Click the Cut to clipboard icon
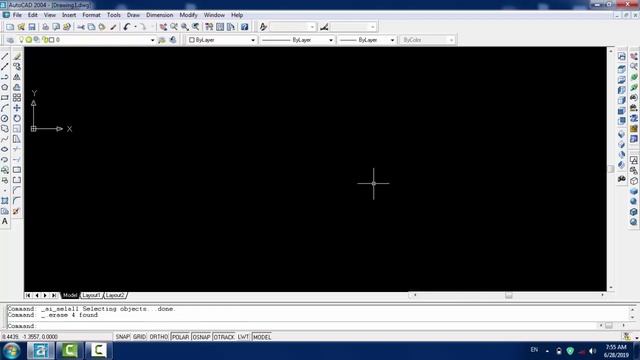The height and width of the screenshot is (360, 640). point(81,27)
